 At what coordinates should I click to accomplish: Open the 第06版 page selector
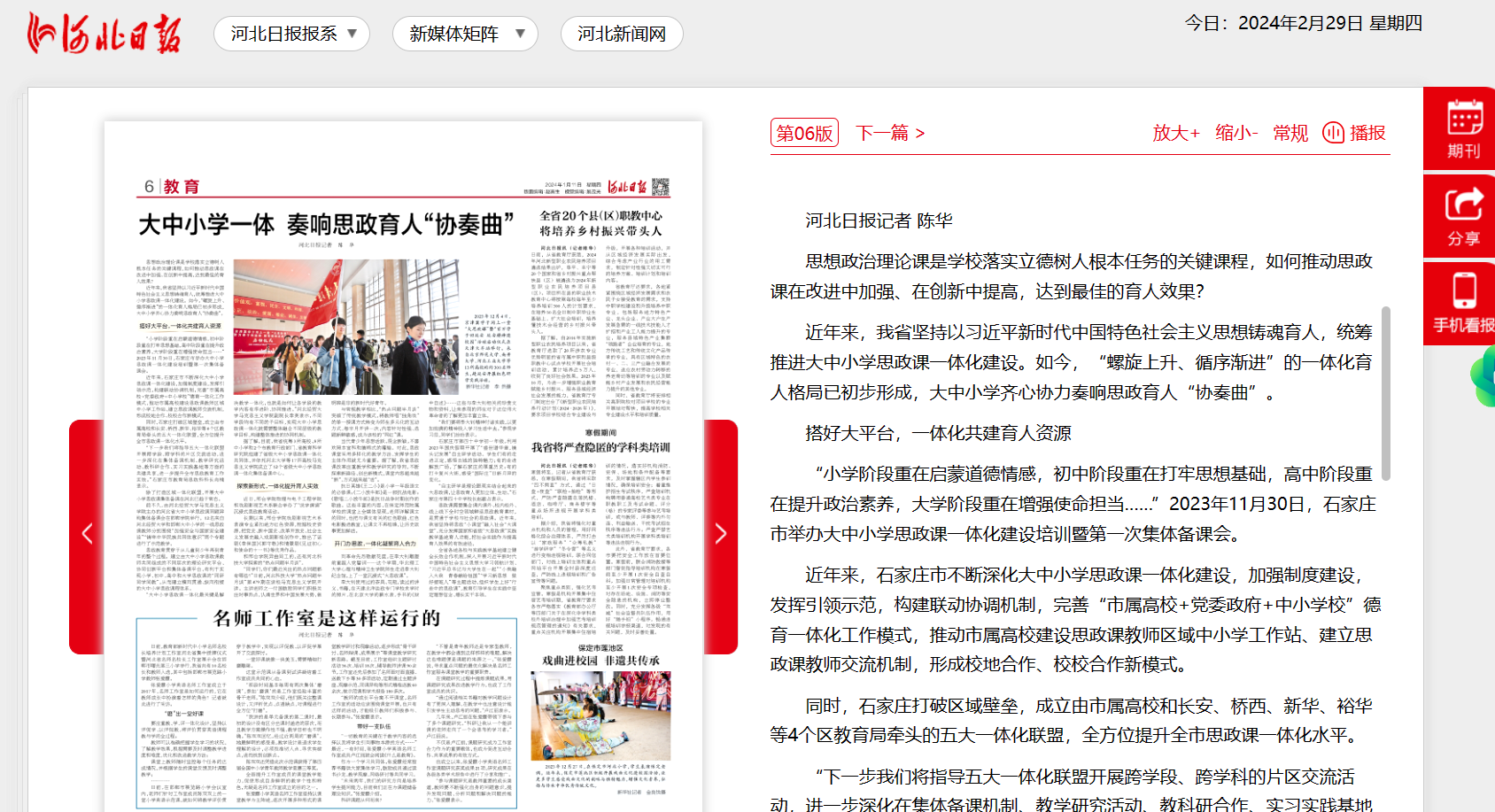804,133
